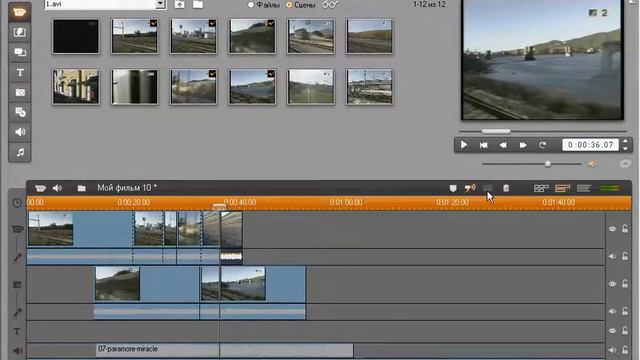This screenshot has width=640, height=360.
Task: Click the project title Мой фильм 10
Action: pyautogui.click(x=127, y=188)
